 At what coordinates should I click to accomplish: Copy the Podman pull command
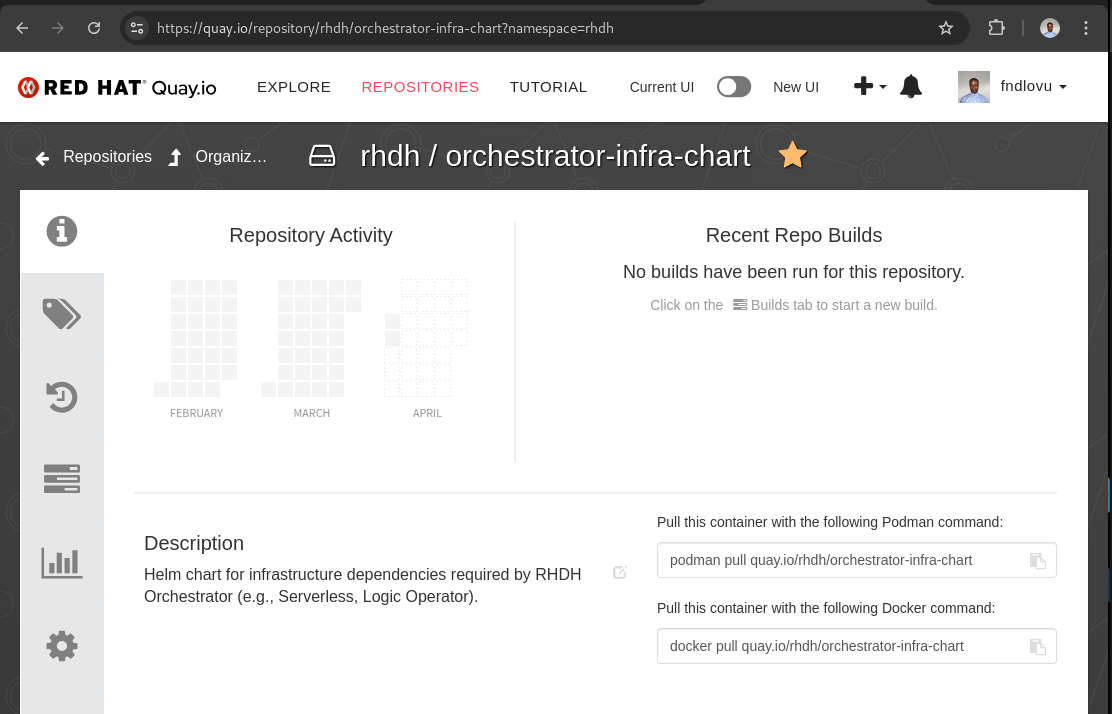1037,561
